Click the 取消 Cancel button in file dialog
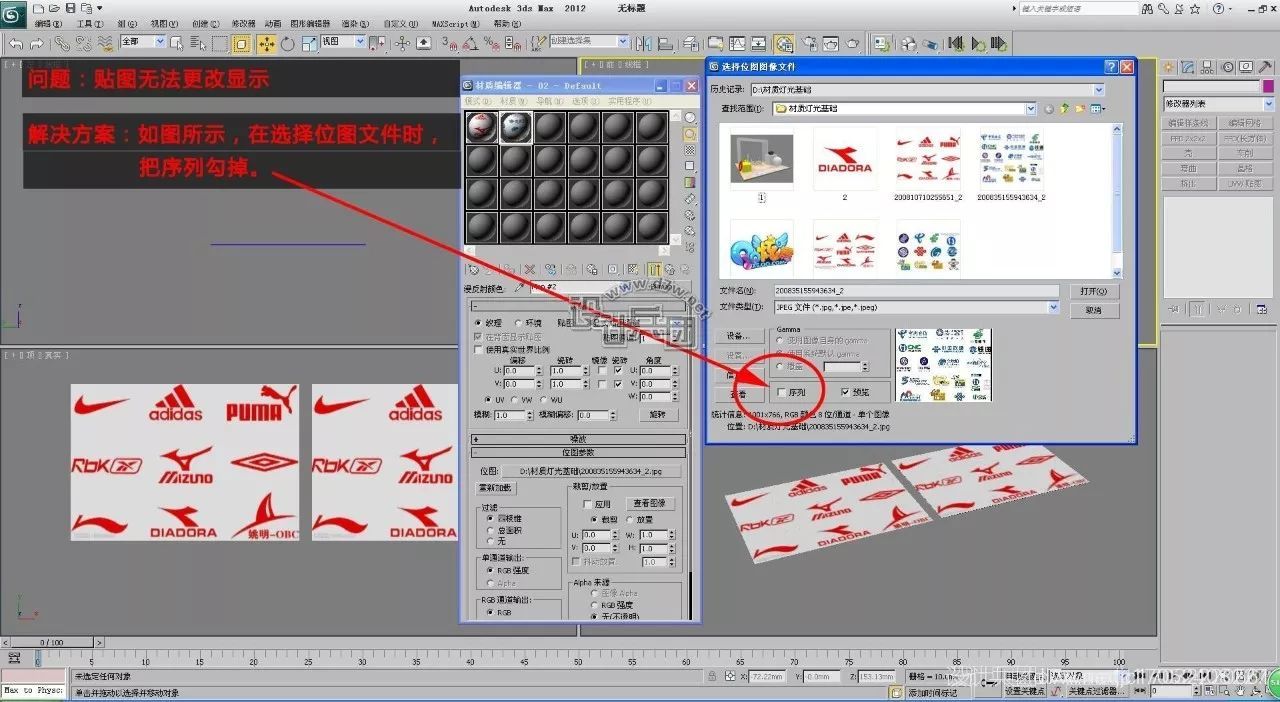 coord(1093,310)
